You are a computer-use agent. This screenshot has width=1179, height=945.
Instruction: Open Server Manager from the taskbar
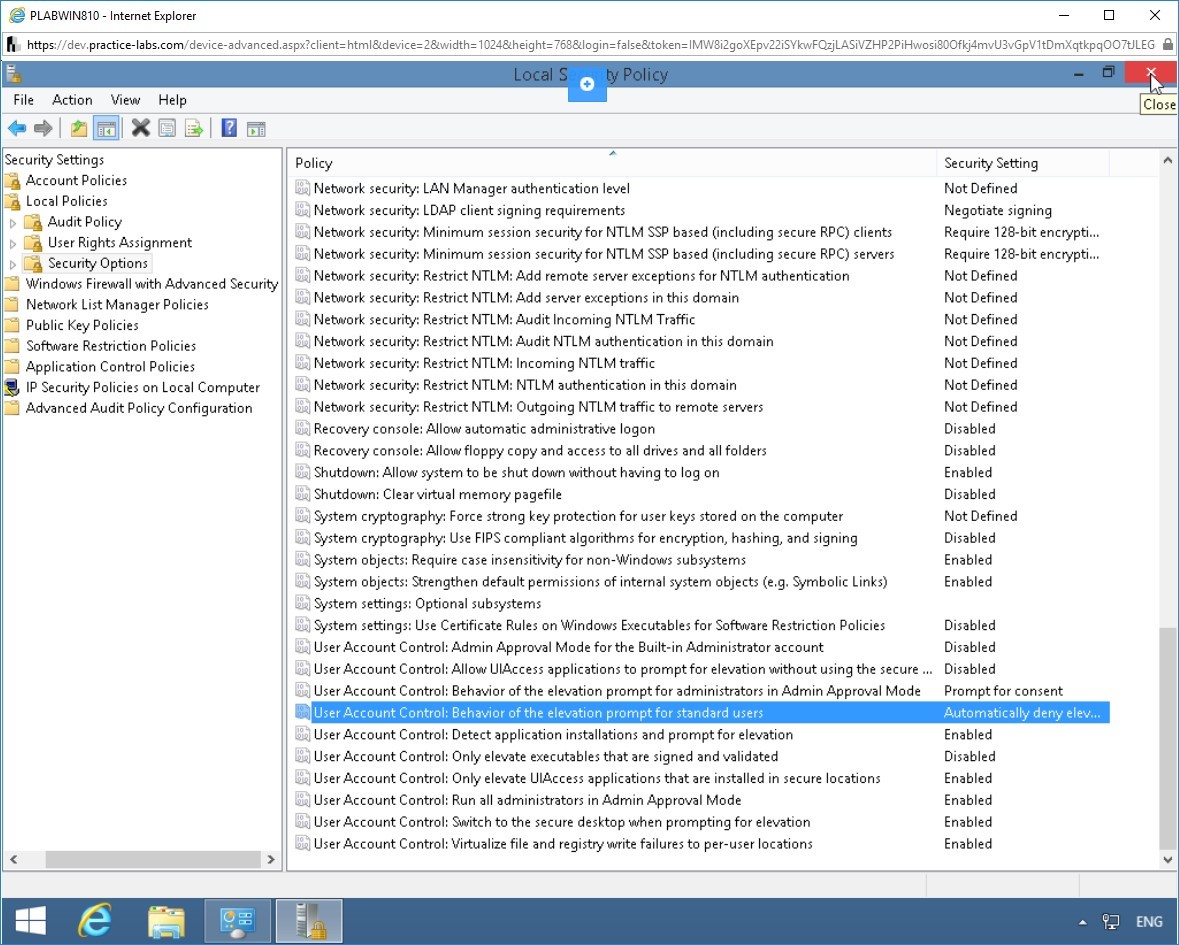(x=238, y=921)
